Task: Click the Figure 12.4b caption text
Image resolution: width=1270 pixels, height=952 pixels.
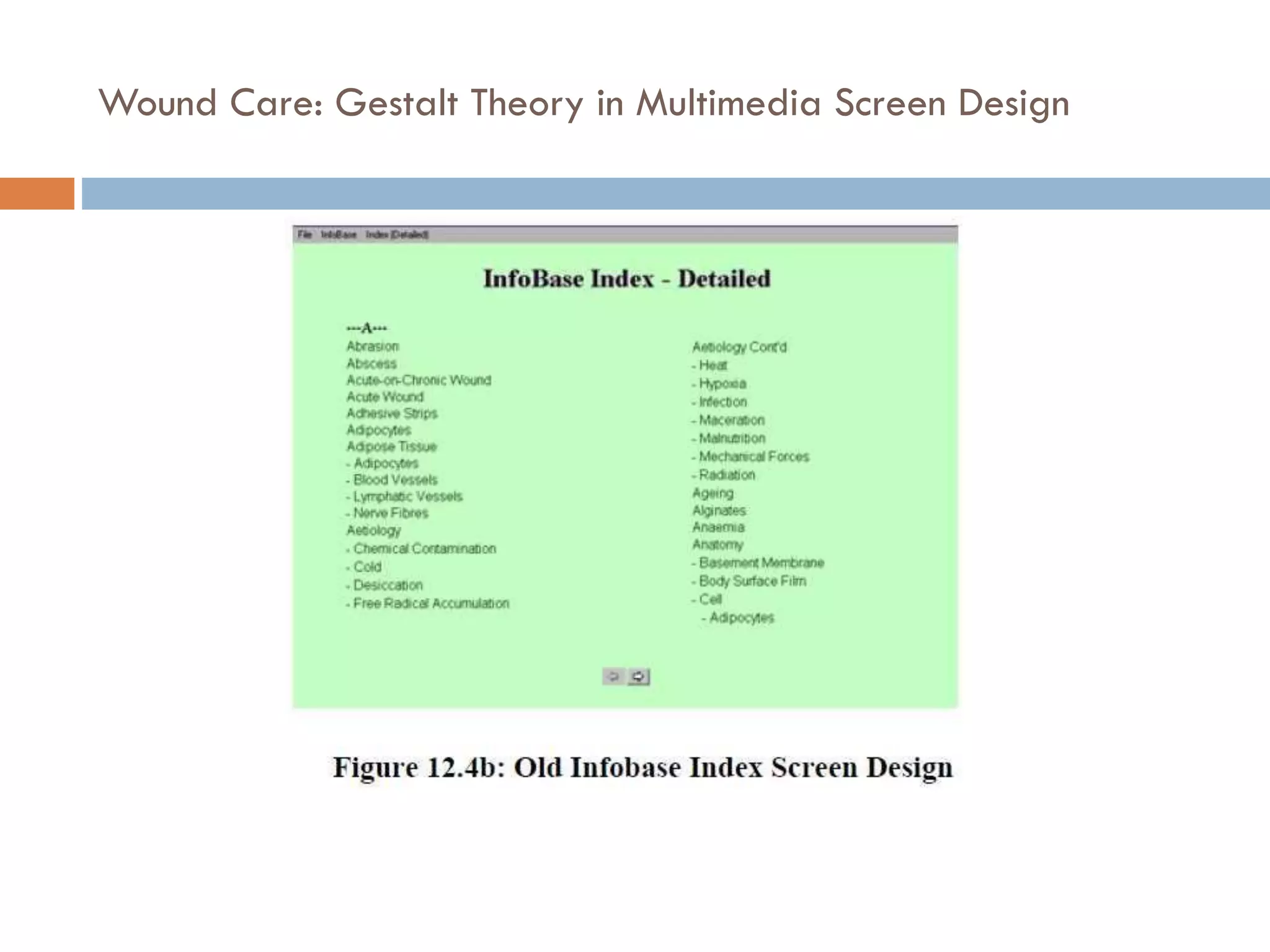Action: click(x=642, y=767)
